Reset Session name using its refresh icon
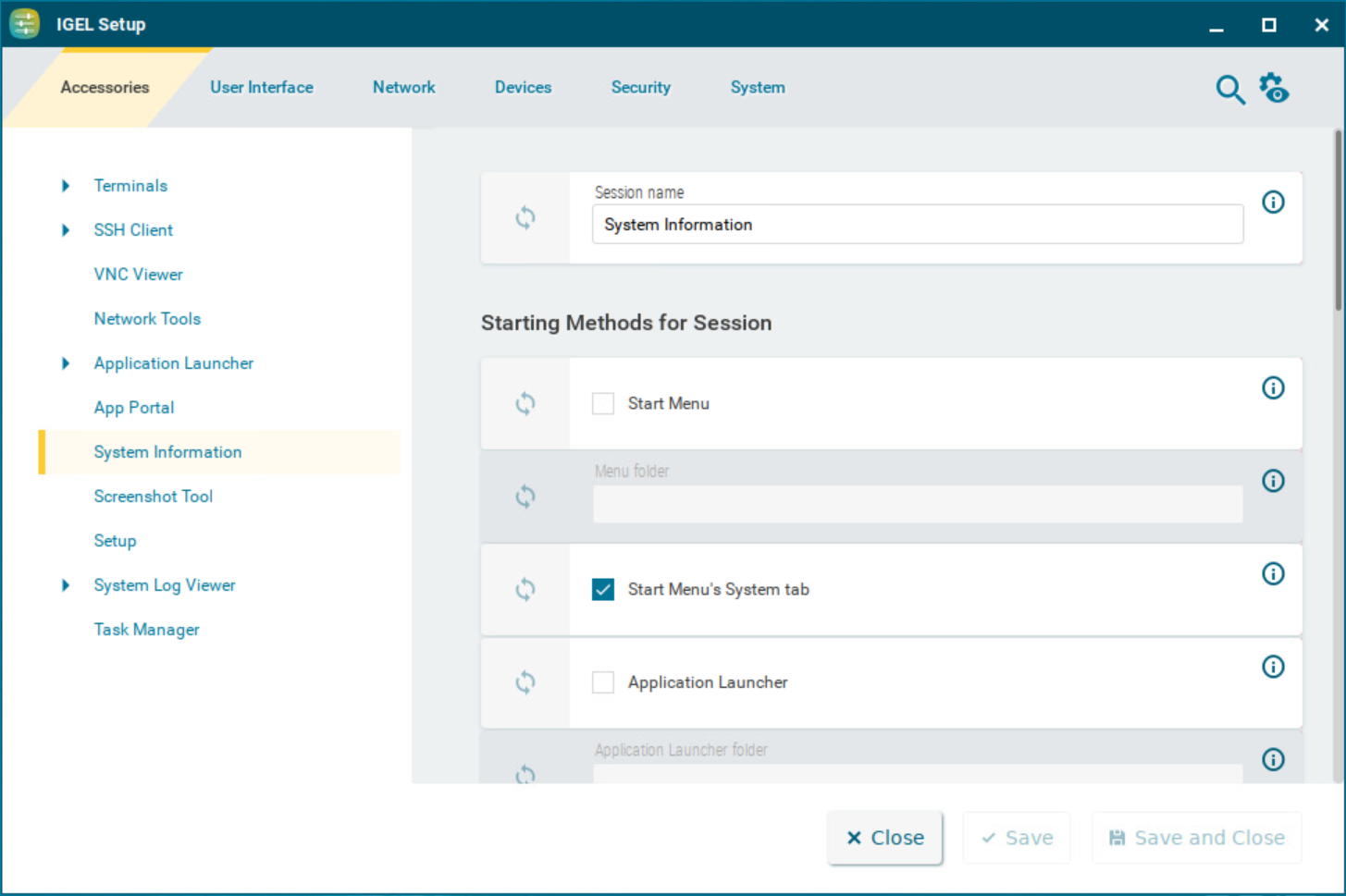 click(525, 218)
